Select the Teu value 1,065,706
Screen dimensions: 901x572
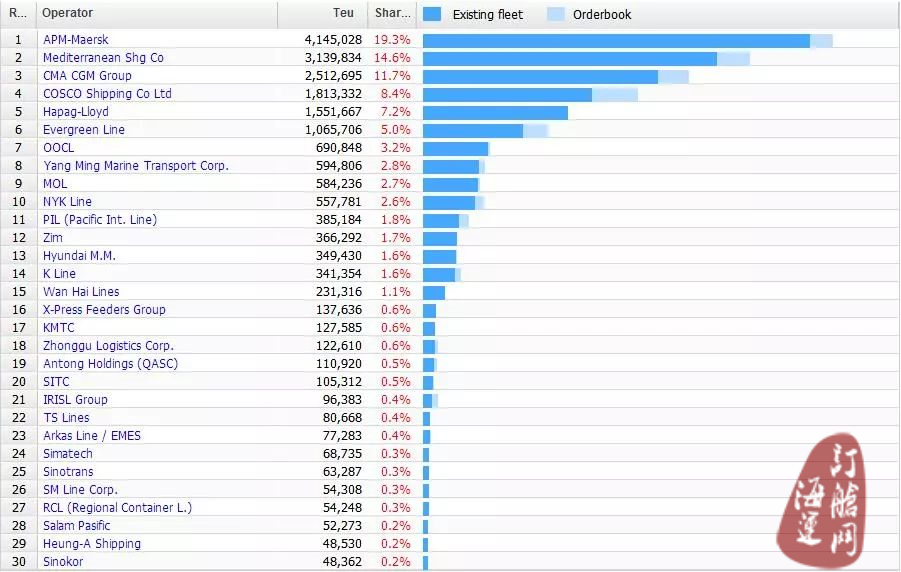[x=333, y=130]
